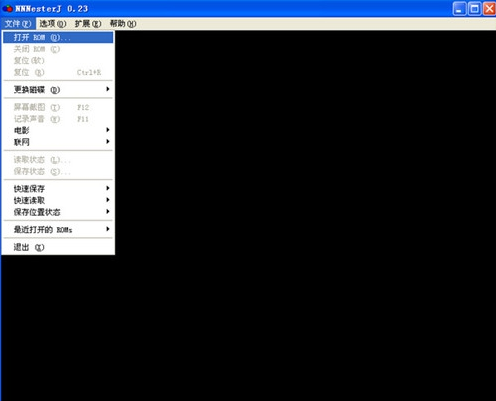Open the 扩展 menu

(x=88, y=24)
